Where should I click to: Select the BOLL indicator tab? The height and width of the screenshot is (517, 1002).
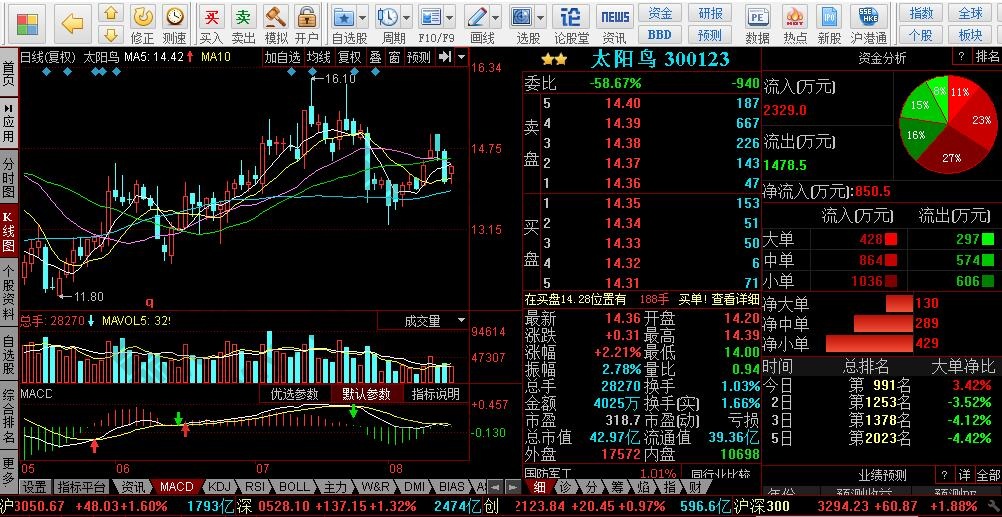294,487
